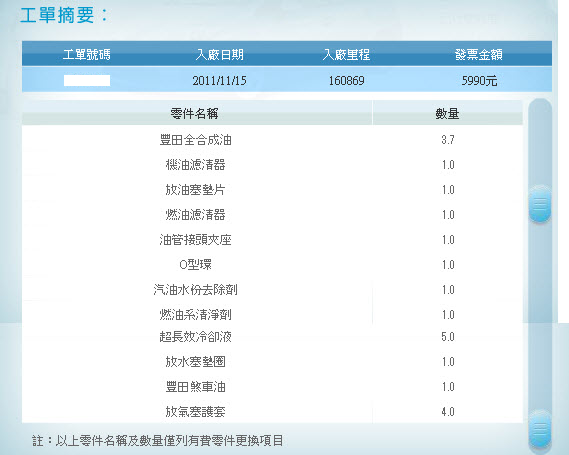Screen dimensions: 569x455
Task: Select the 超長效冷卻液 row
Action: 272,337
